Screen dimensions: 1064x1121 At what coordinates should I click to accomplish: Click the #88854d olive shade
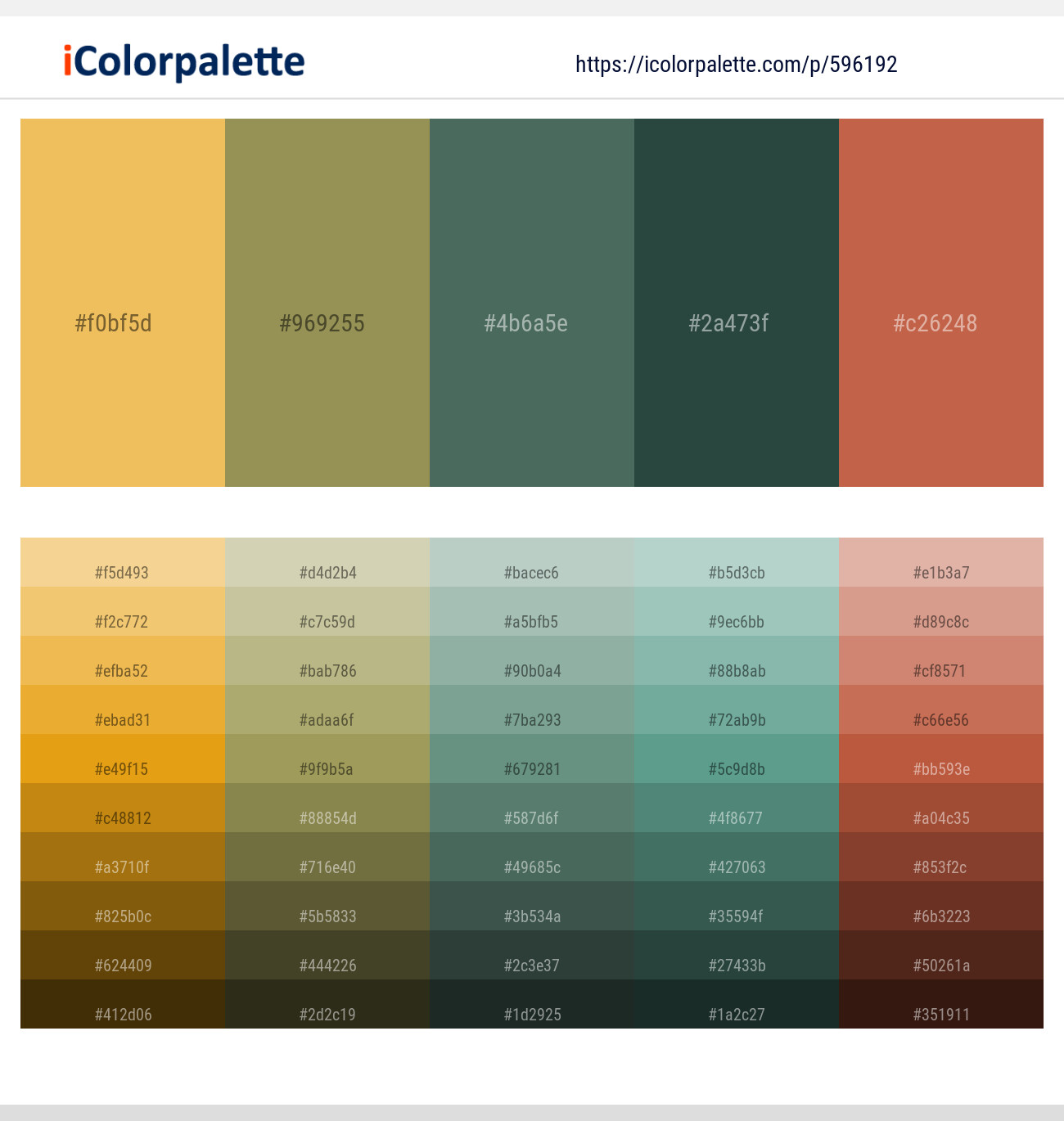[x=327, y=808]
